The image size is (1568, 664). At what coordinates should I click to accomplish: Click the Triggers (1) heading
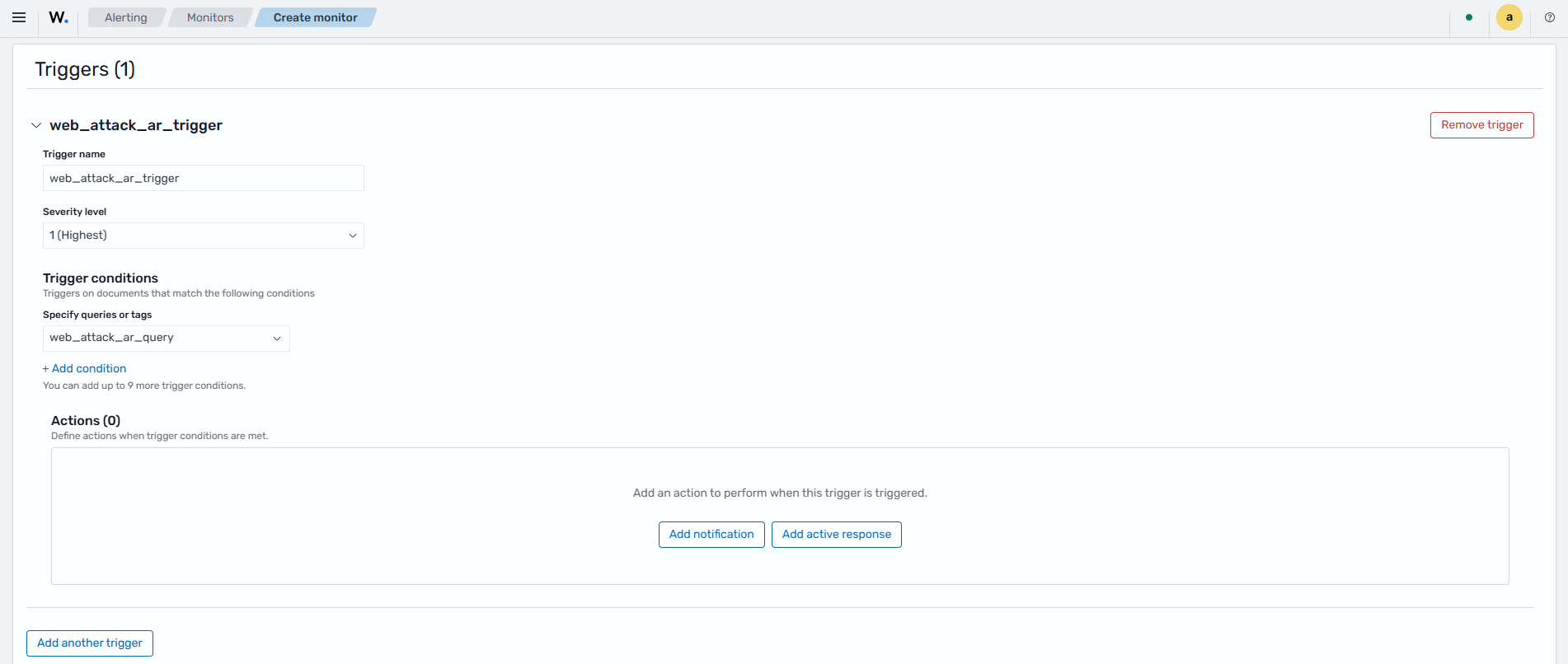coord(85,69)
